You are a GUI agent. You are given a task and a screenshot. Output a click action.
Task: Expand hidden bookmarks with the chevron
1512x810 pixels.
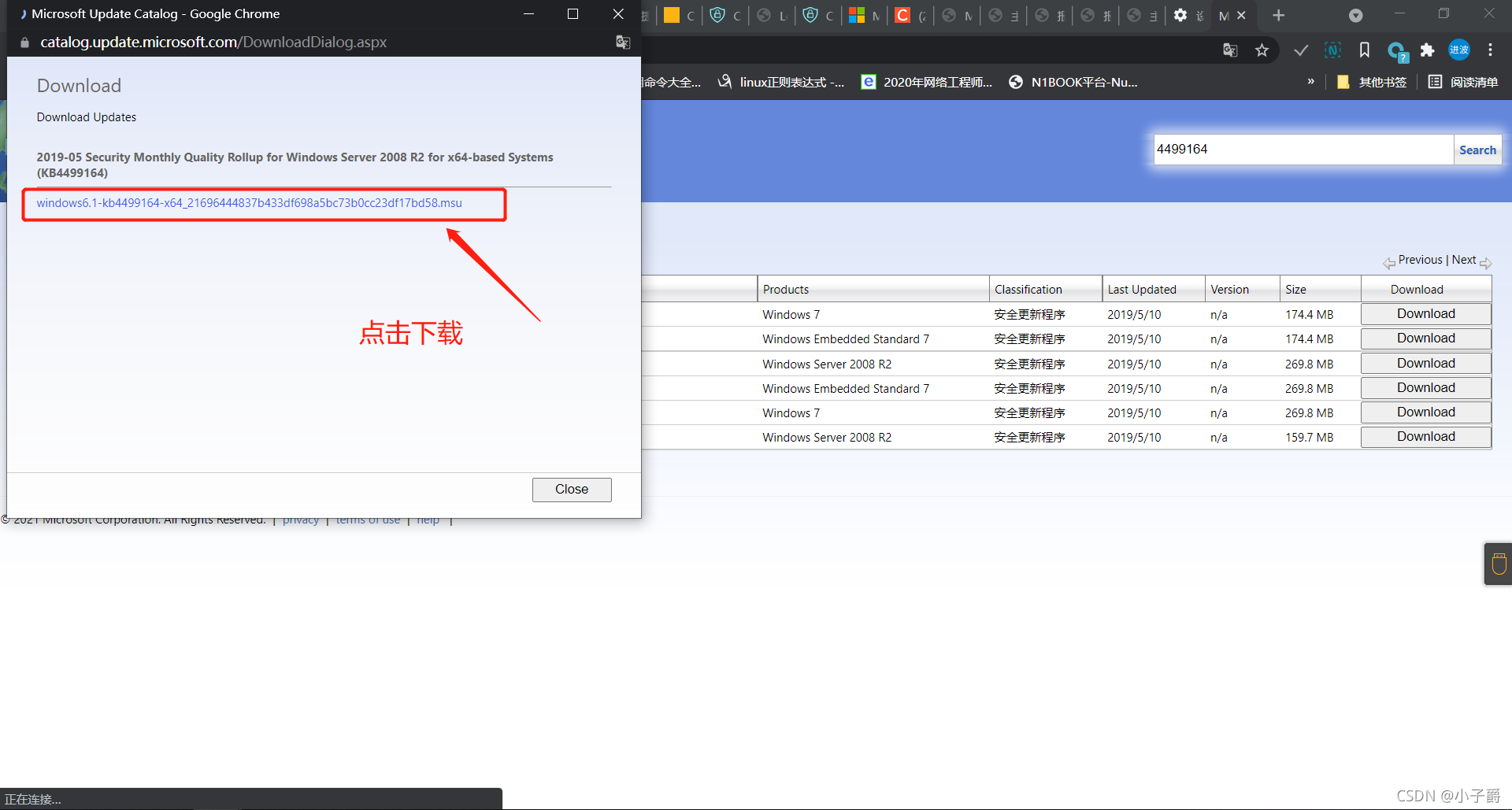click(x=1310, y=81)
